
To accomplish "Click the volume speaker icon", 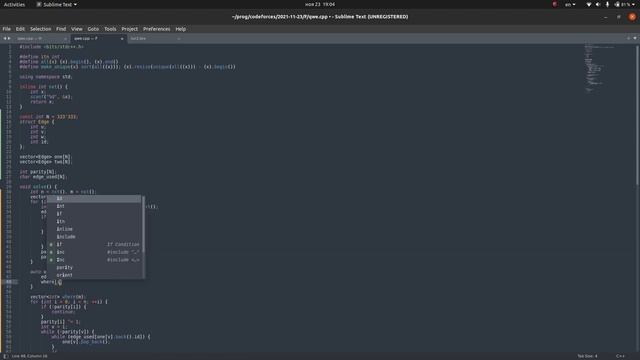I will [598, 4].
